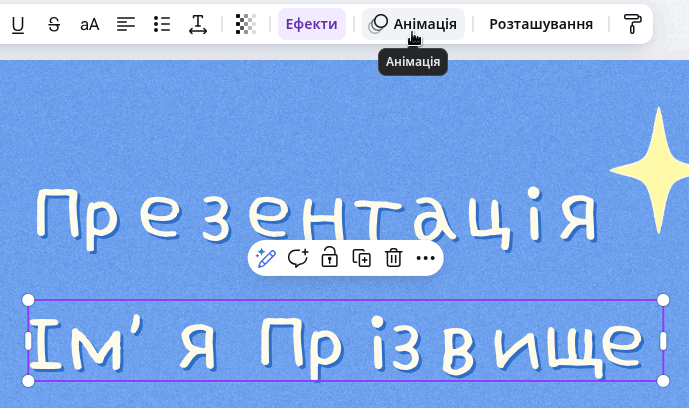Image resolution: width=689 pixels, height=408 pixels.
Task: Click top-right resize handle of text box
Action: click(663, 300)
